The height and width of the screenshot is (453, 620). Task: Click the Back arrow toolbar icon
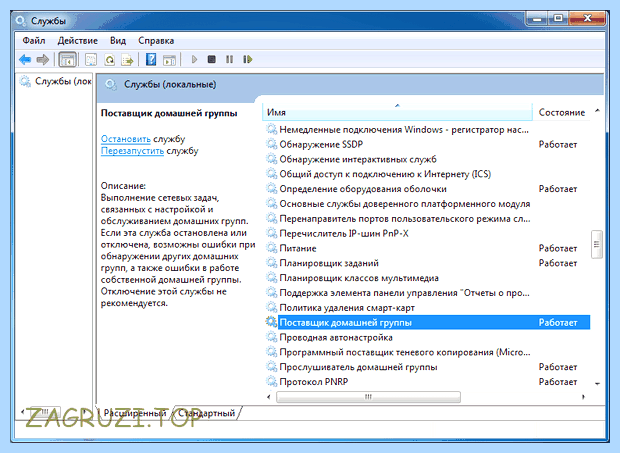pos(25,60)
